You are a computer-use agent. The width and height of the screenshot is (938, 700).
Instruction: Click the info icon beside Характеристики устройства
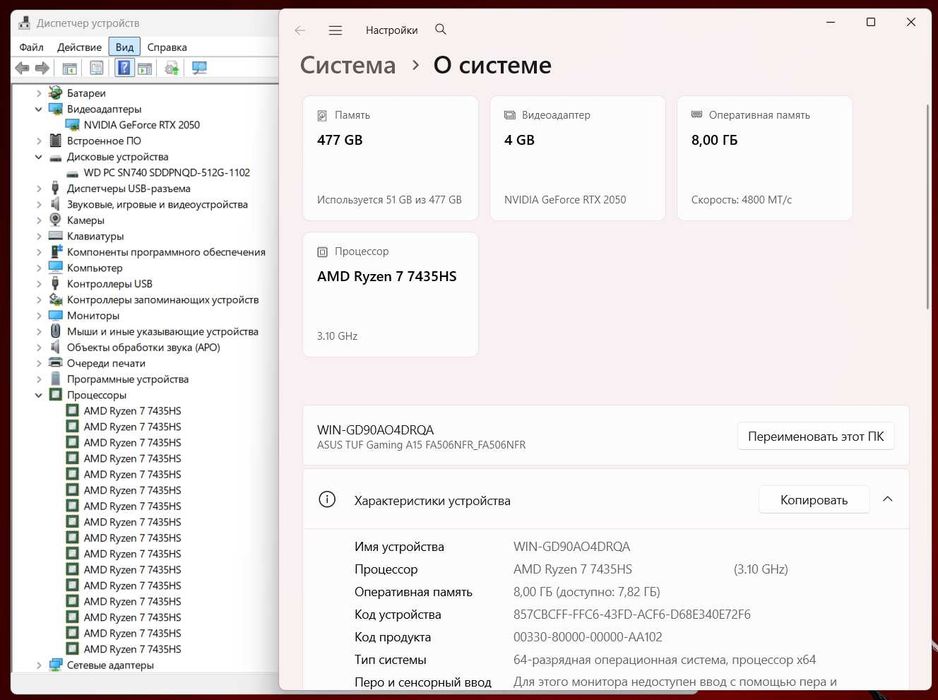(x=327, y=500)
